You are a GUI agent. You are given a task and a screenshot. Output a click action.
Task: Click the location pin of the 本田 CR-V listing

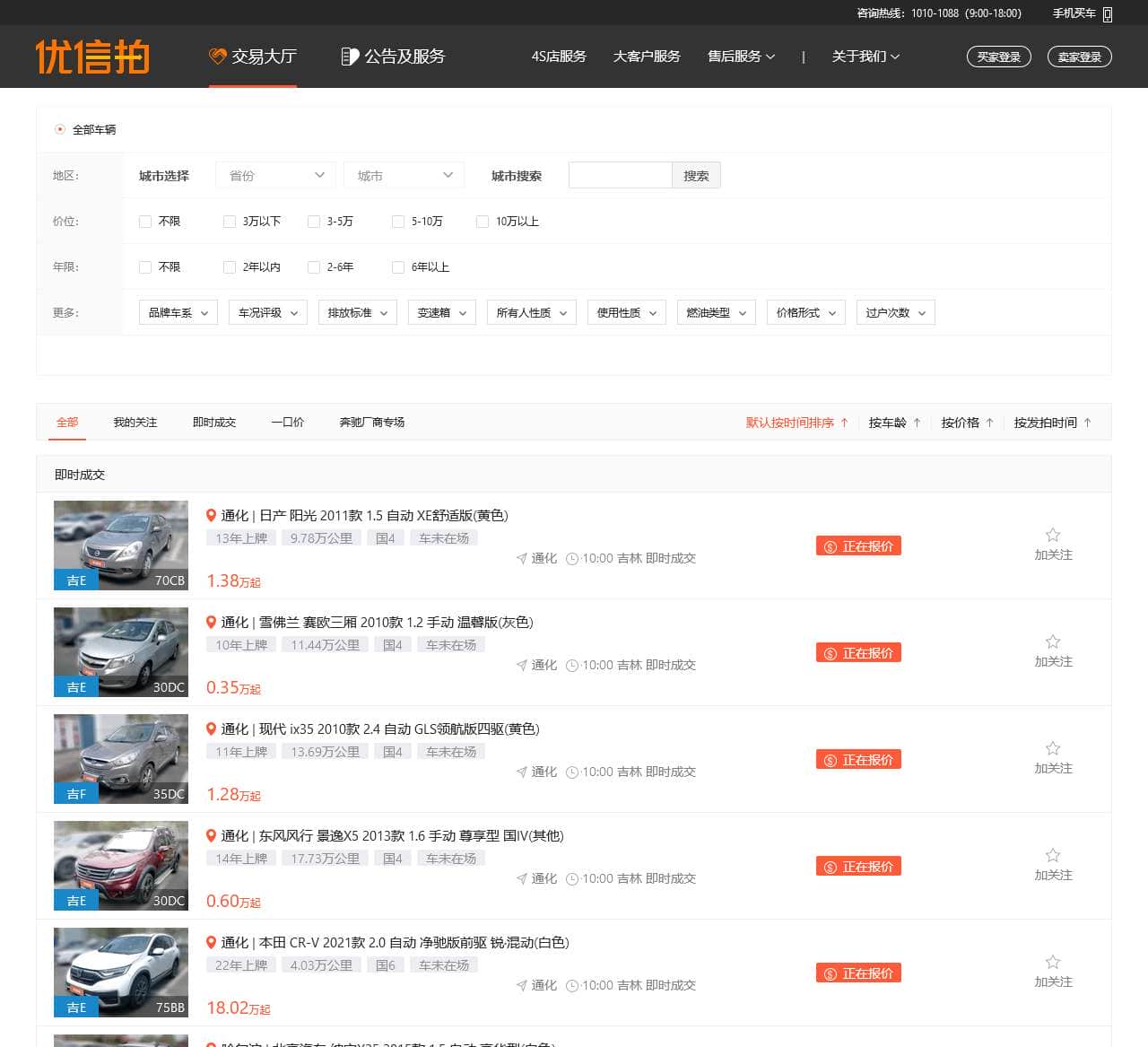[x=212, y=942]
